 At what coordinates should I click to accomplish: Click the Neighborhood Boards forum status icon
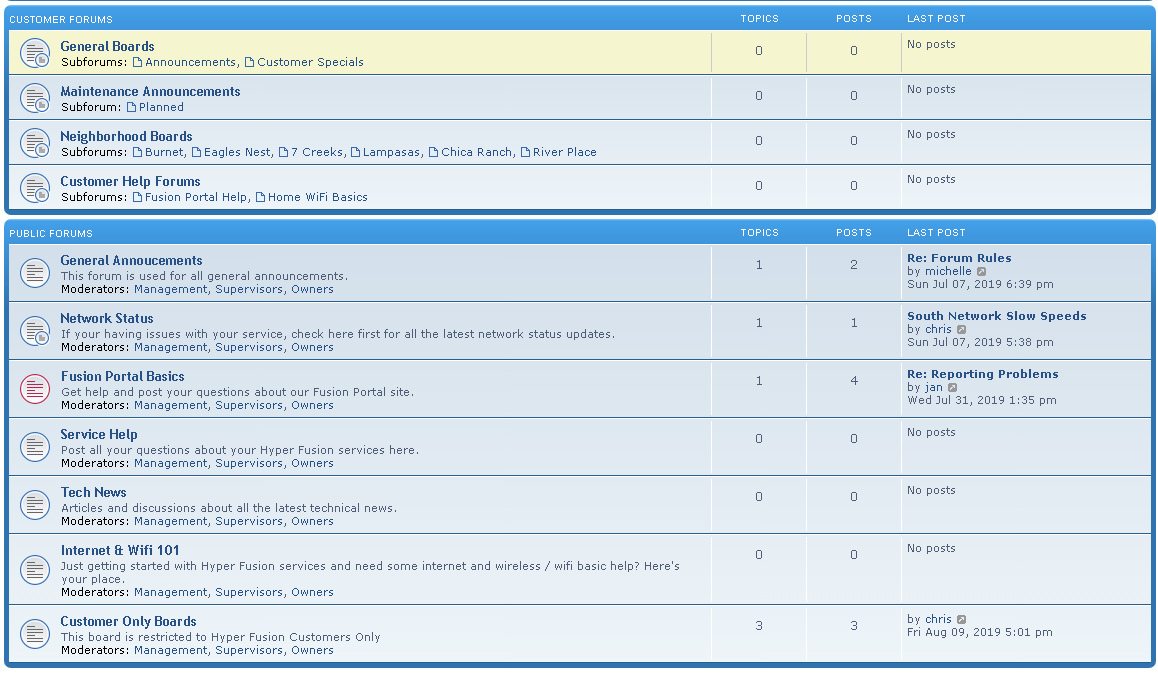[35, 143]
